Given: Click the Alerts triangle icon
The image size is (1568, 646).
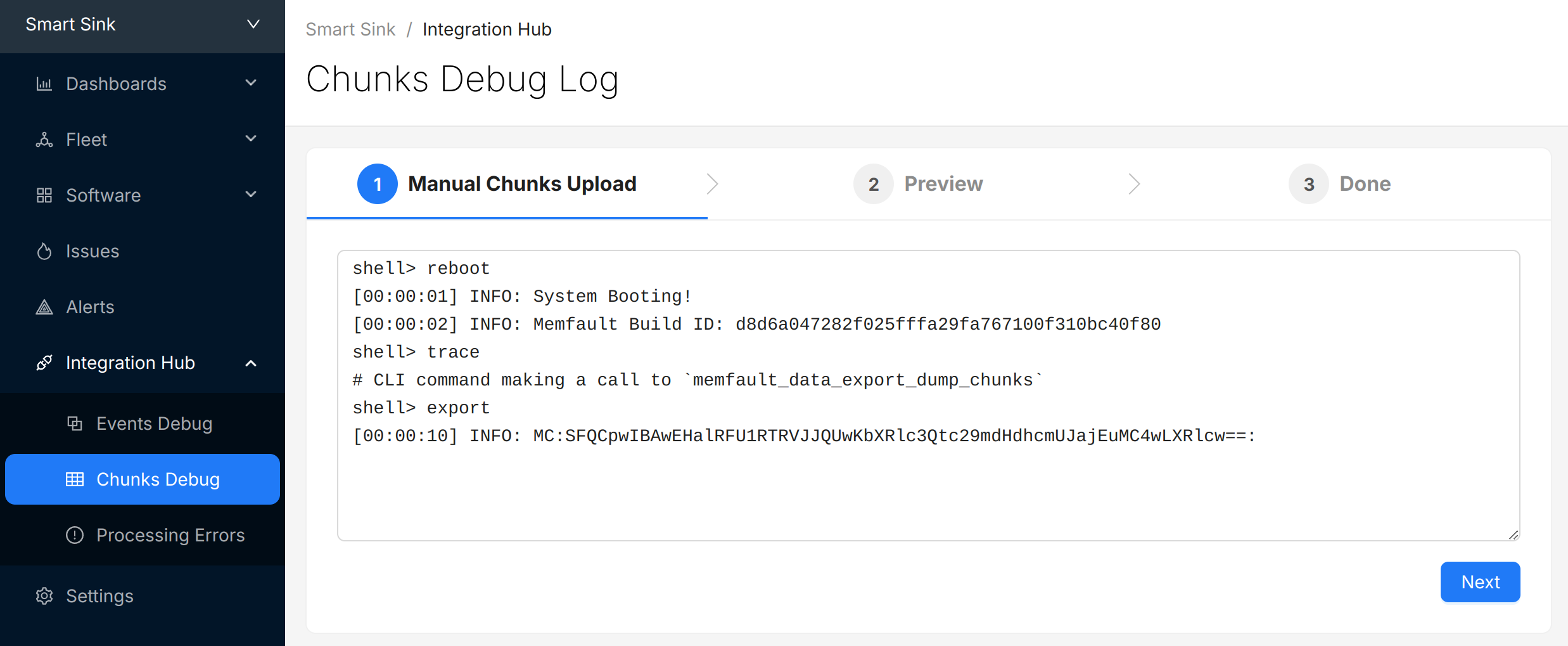Looking at the screenshot, I should coord(44,307).
